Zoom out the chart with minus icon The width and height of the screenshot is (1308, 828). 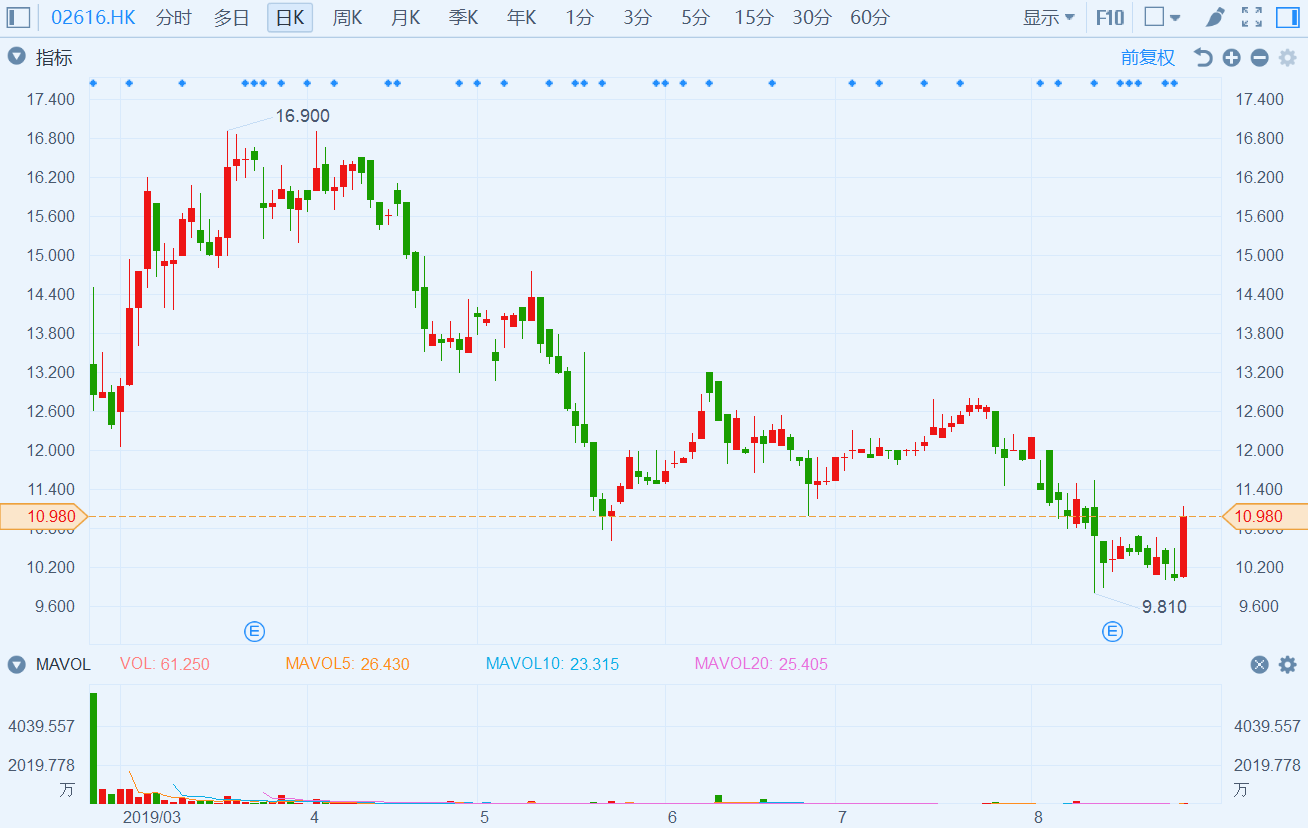1259,58
